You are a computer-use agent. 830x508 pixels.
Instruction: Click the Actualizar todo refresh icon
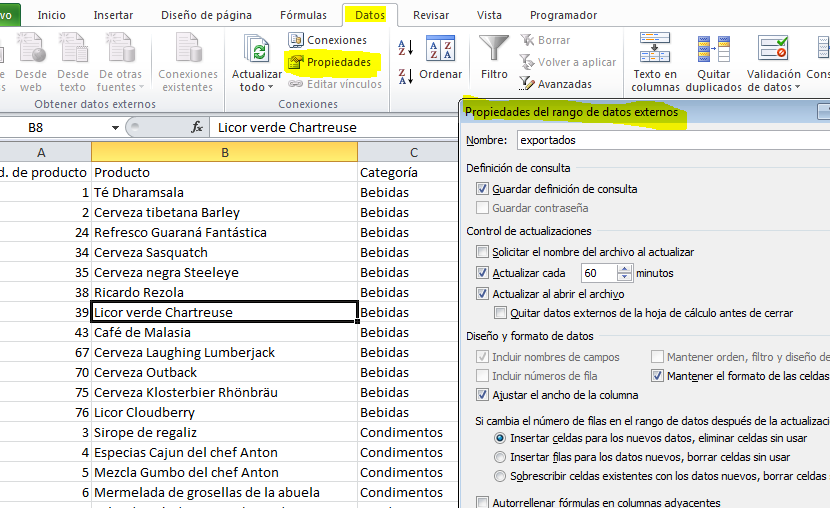pyautogui.click(x=257, y=50)
